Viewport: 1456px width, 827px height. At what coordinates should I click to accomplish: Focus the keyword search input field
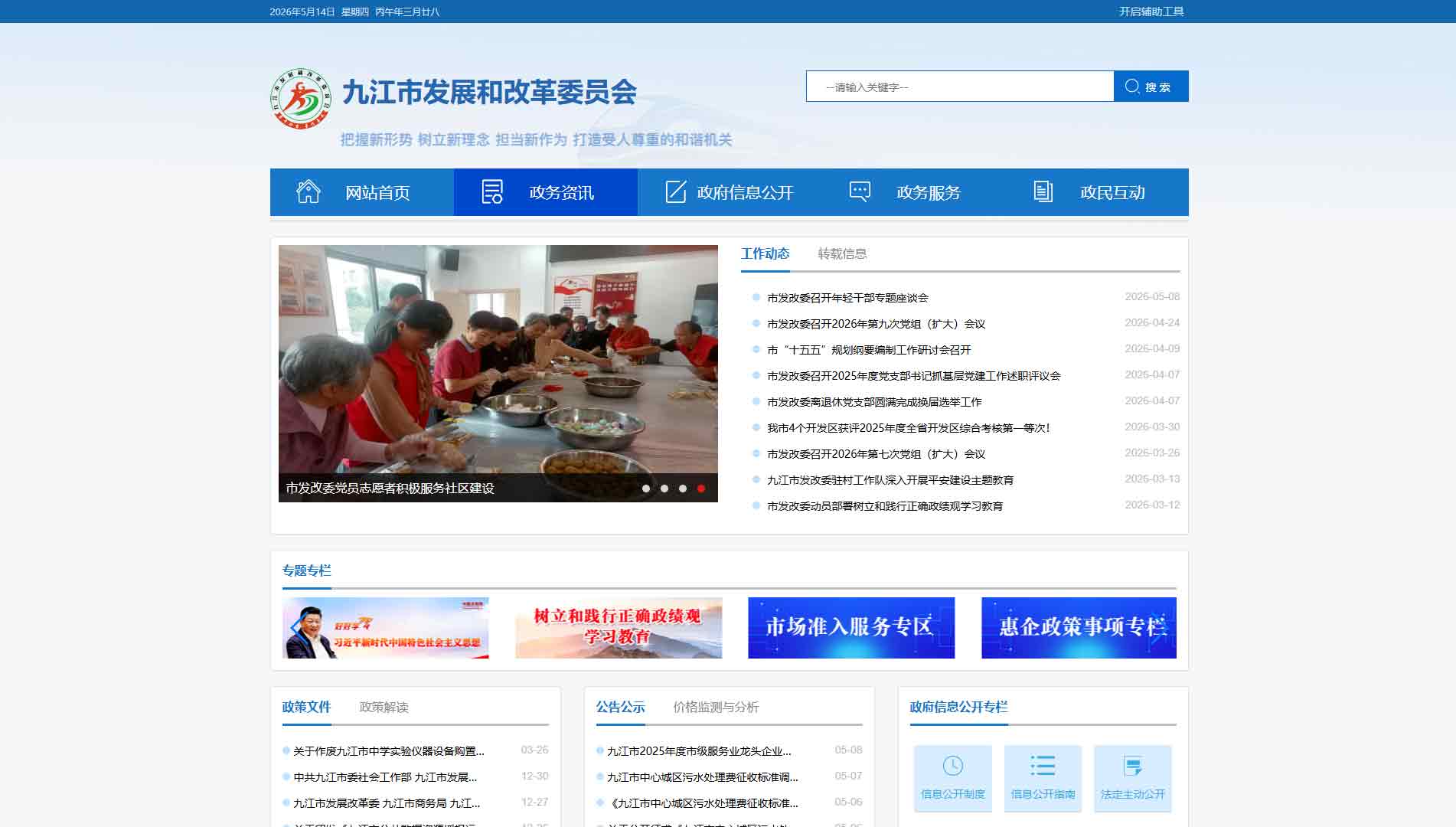pyautogui.click(x=960, y=86)
